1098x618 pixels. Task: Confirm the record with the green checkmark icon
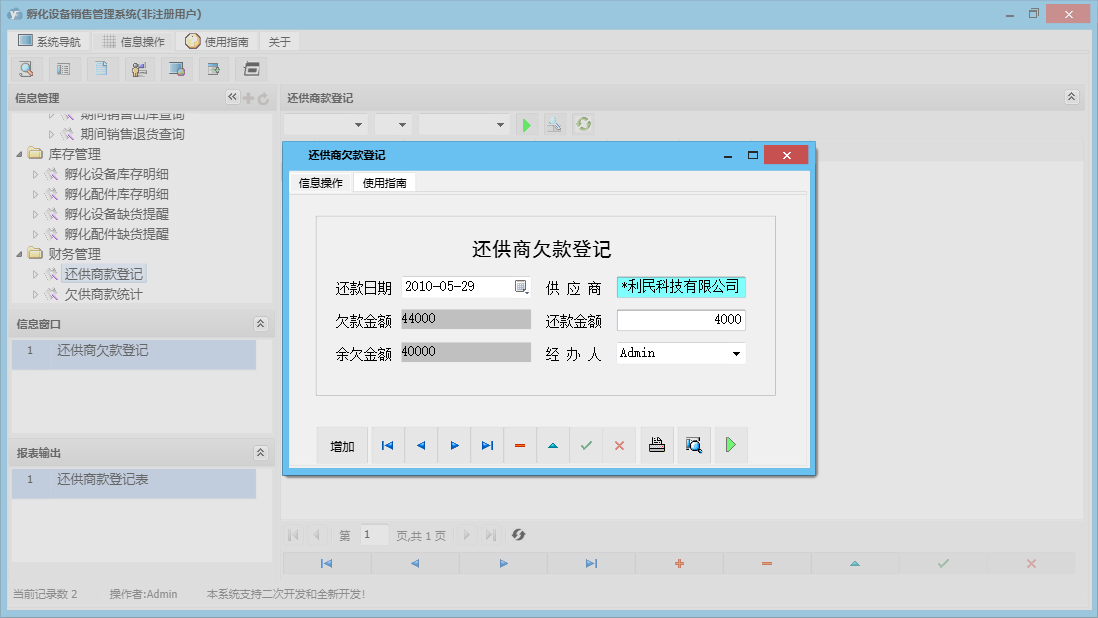pyautogui.click(x=586, y=445)
